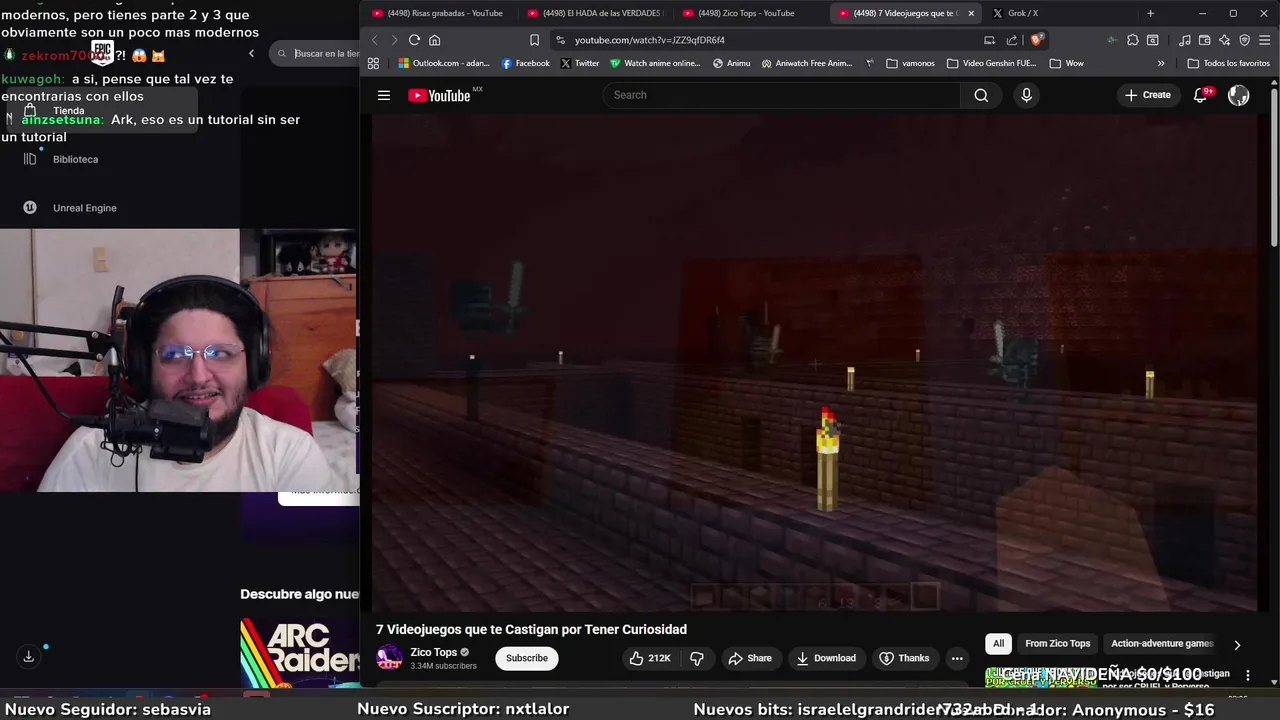Open the music note playlist icon

point(1185,40)
